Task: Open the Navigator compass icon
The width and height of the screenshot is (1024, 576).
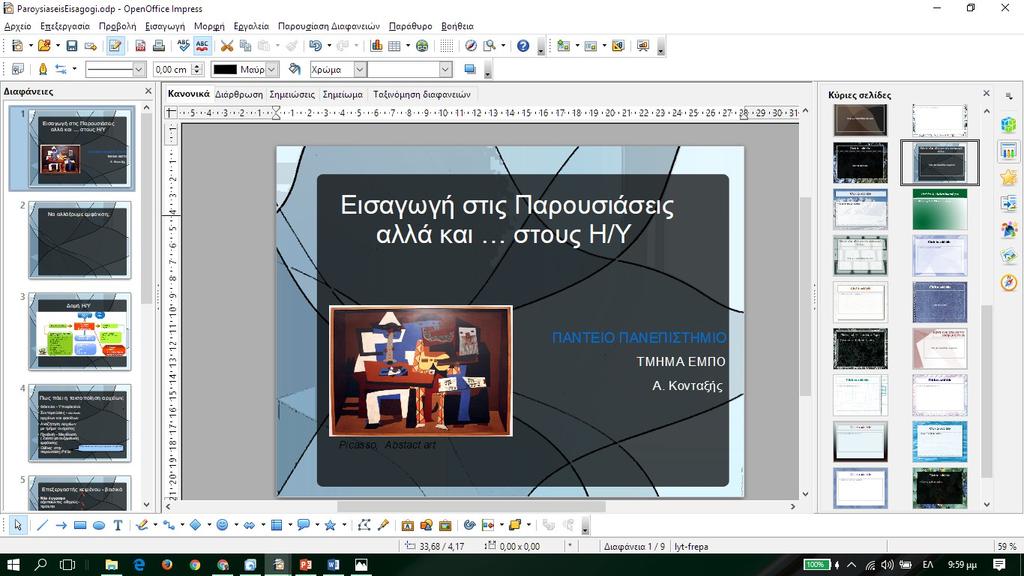Action: pyautogui.click(x=470, y=46)
